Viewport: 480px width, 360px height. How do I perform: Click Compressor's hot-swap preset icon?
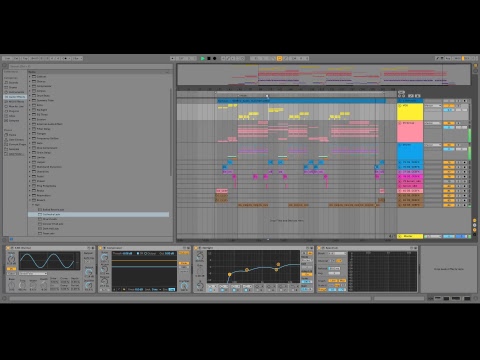click(184, 248)
